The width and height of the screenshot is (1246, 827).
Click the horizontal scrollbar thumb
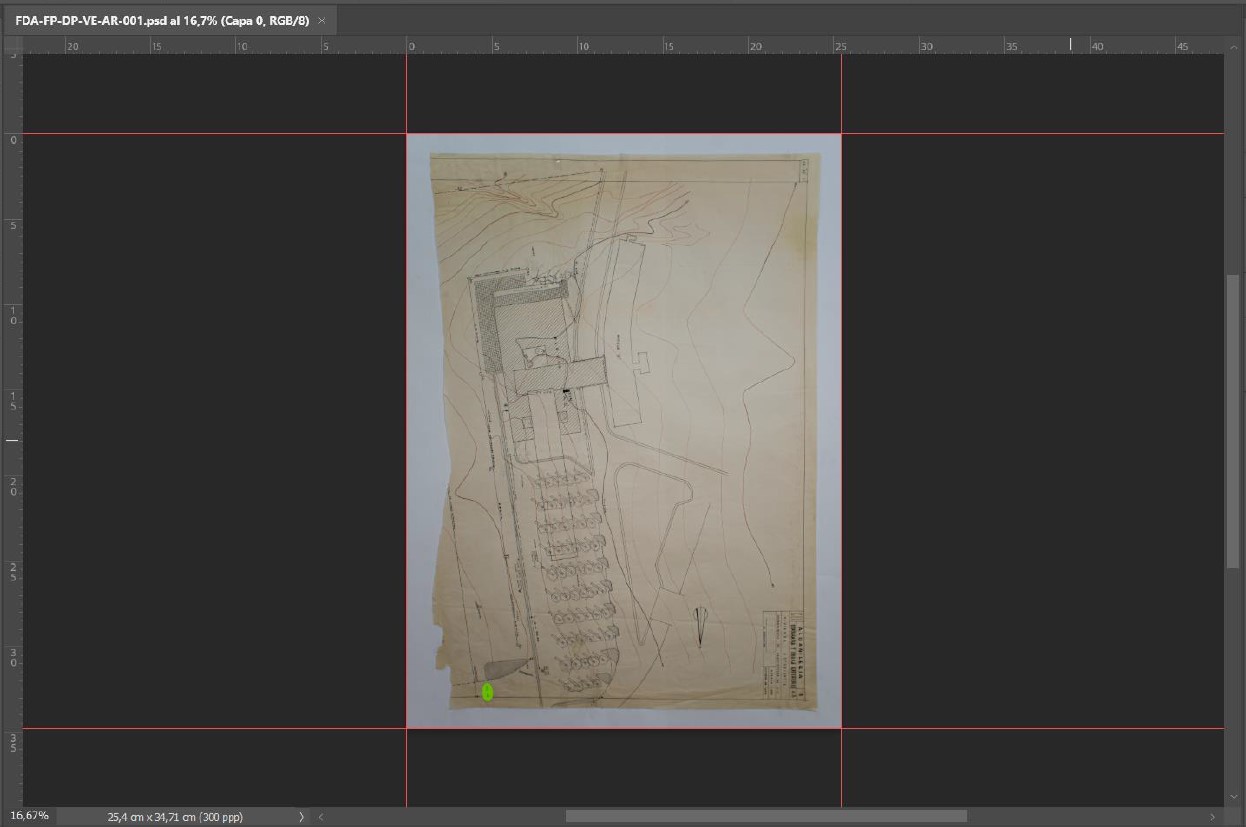coord(765,816)
